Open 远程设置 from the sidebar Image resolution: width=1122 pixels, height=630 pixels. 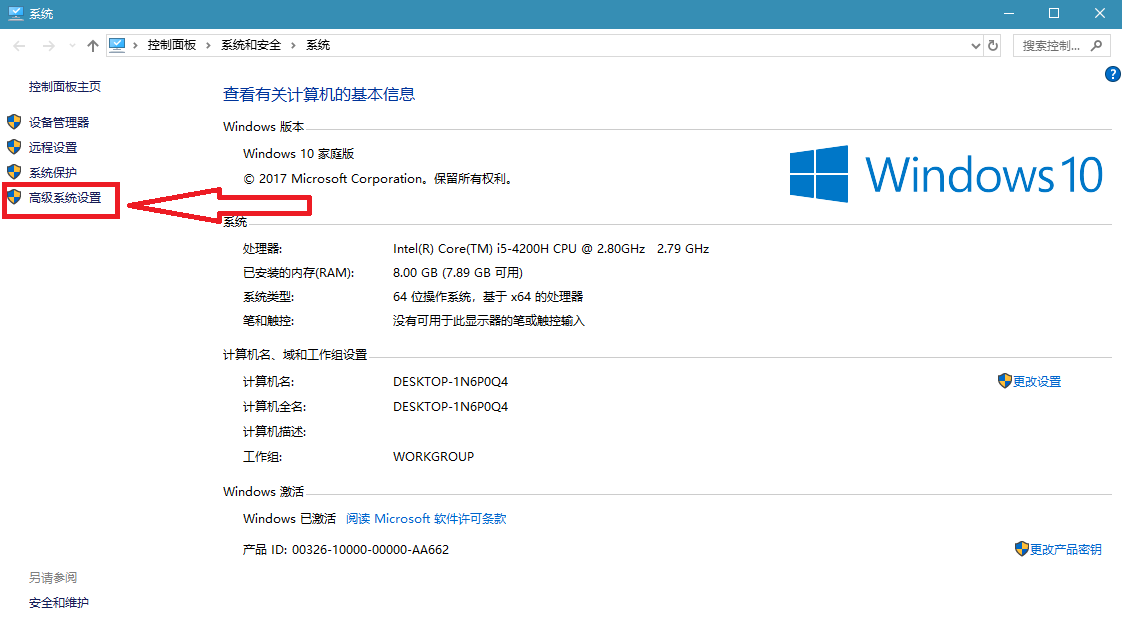(x=53, y=147)
